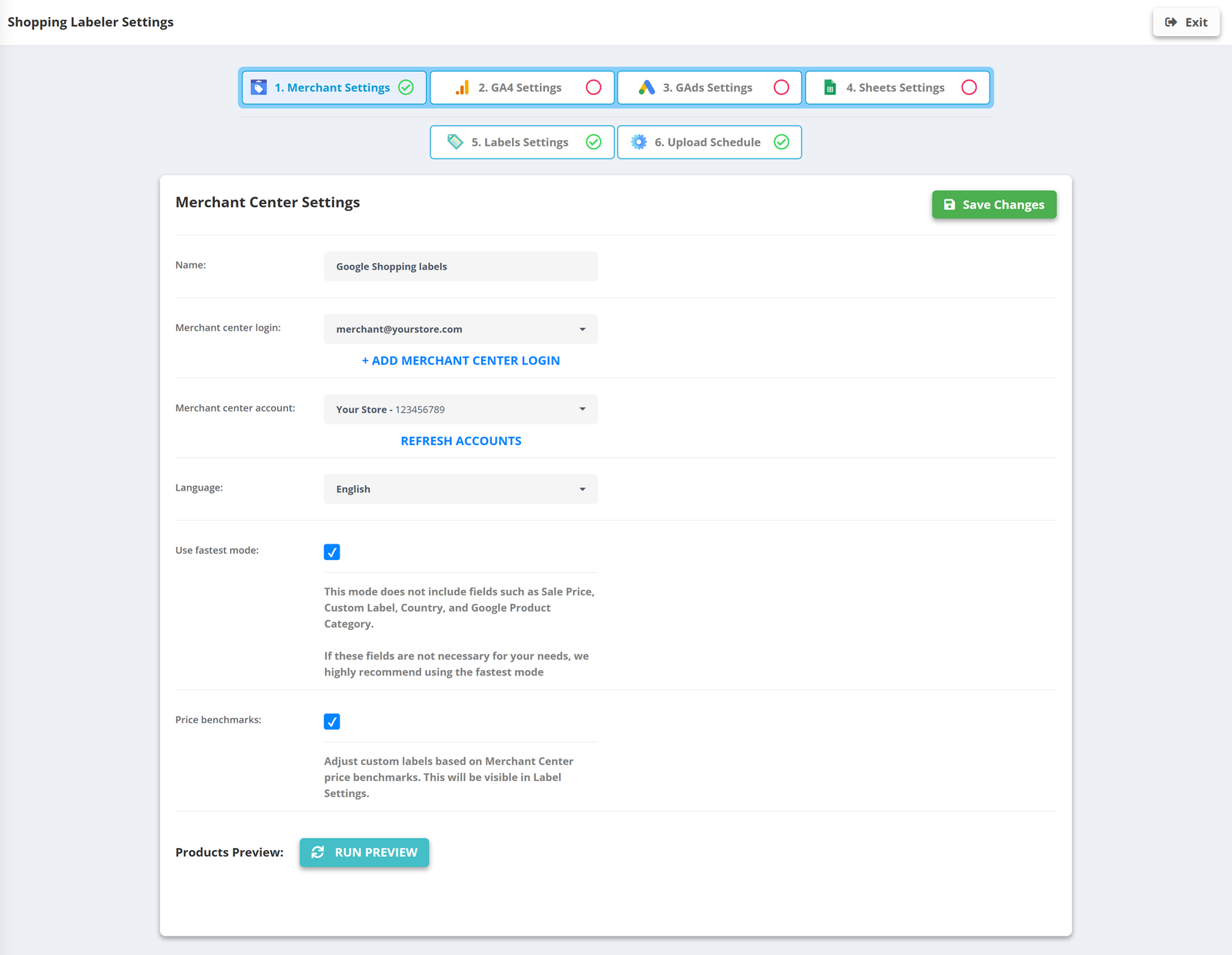Click the red status circle on Sheets Settings
Viewport: 1232px width, 955px height.
(x=969, y=88)
